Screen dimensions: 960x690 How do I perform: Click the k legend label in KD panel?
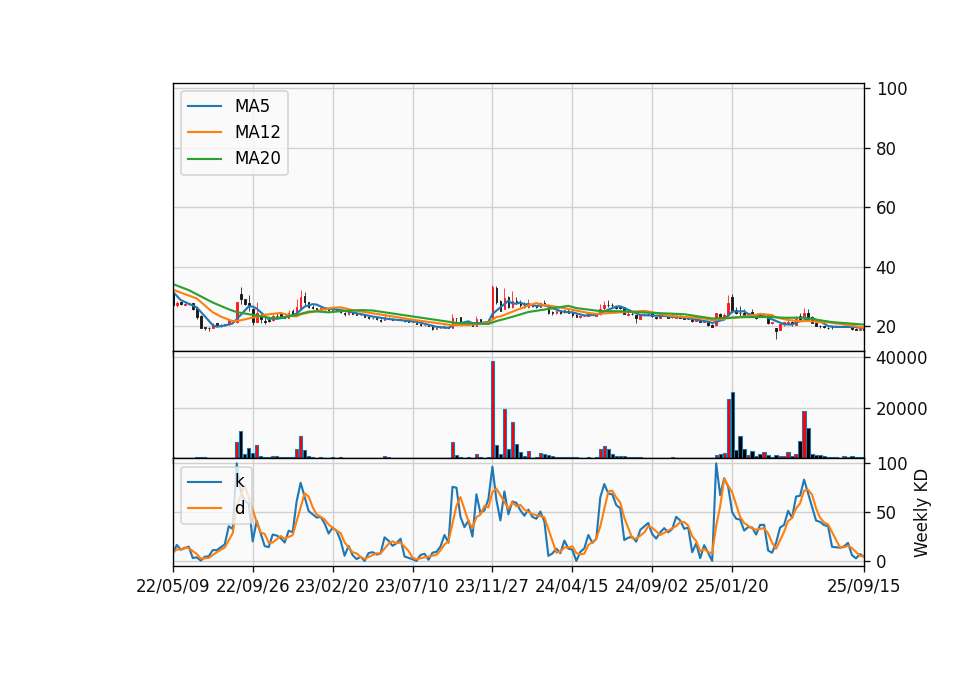[x=239, y=481]
